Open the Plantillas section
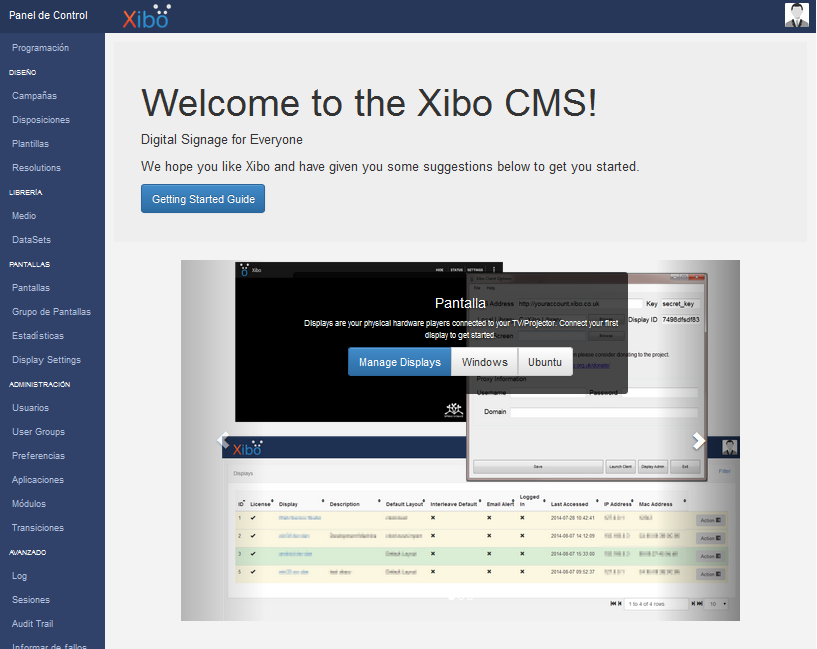The image size is (817, 649). point(31,144)
